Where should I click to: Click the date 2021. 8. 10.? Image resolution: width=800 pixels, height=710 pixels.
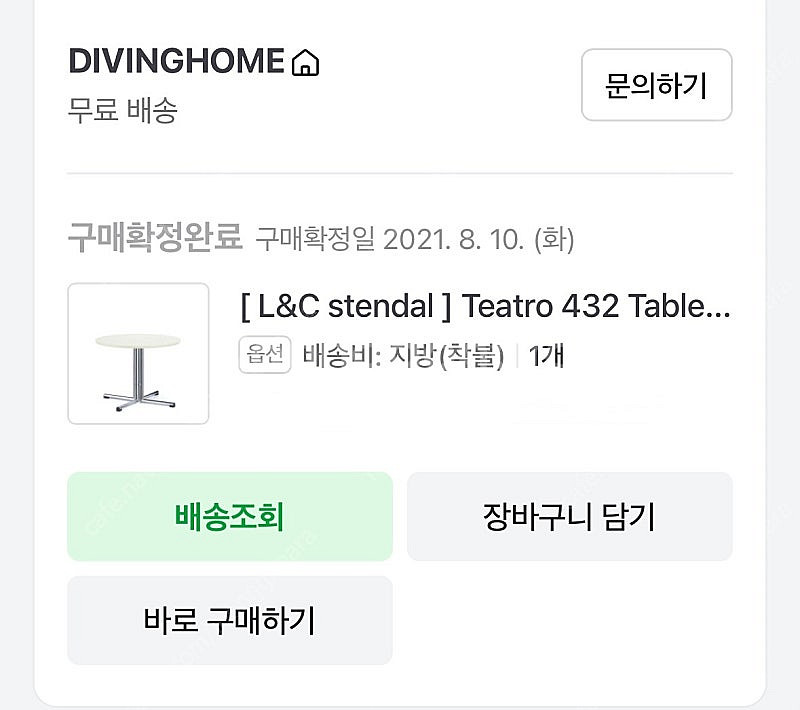point(454,239)
